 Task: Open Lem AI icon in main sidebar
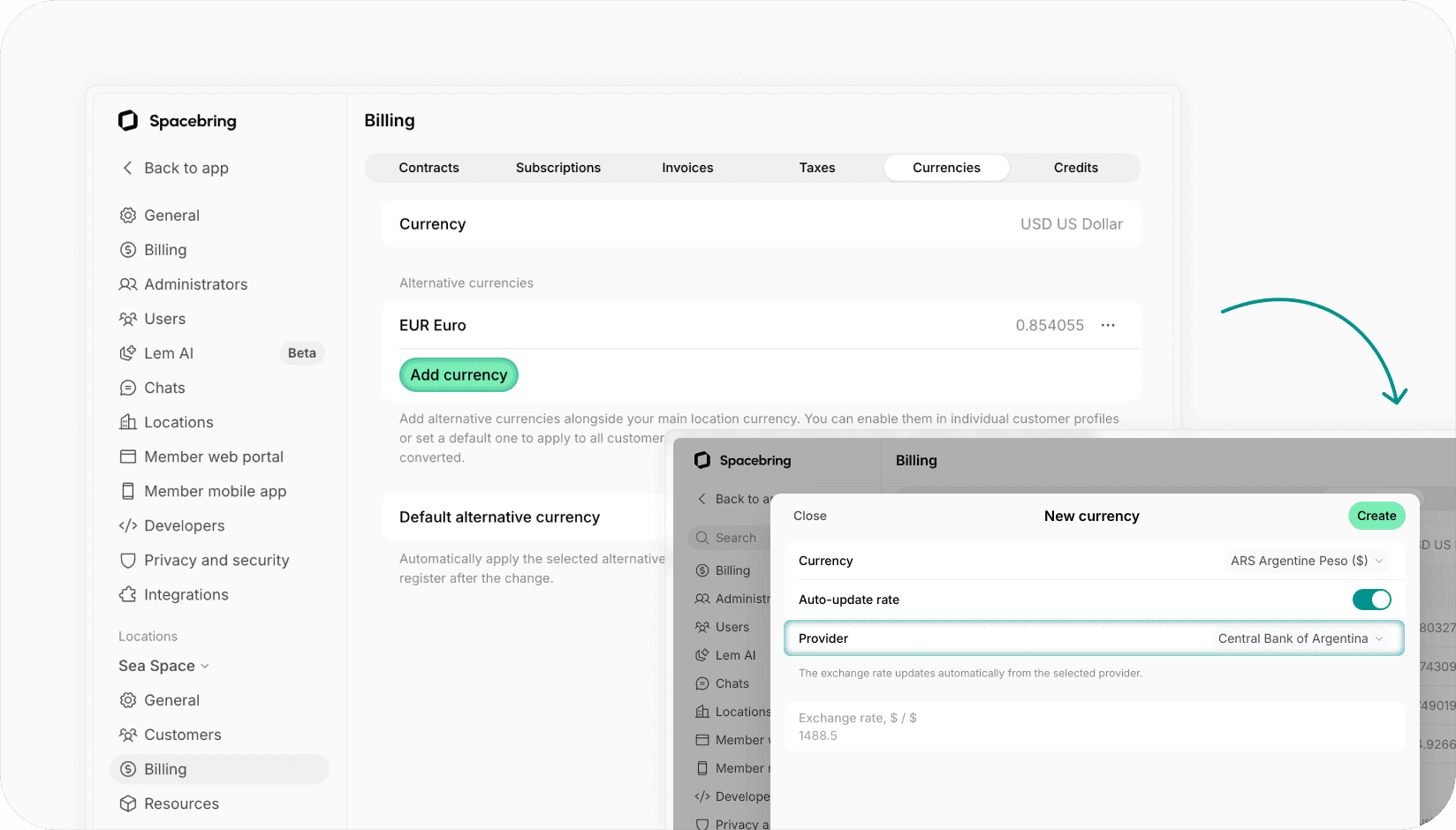[x=128, y=353]
